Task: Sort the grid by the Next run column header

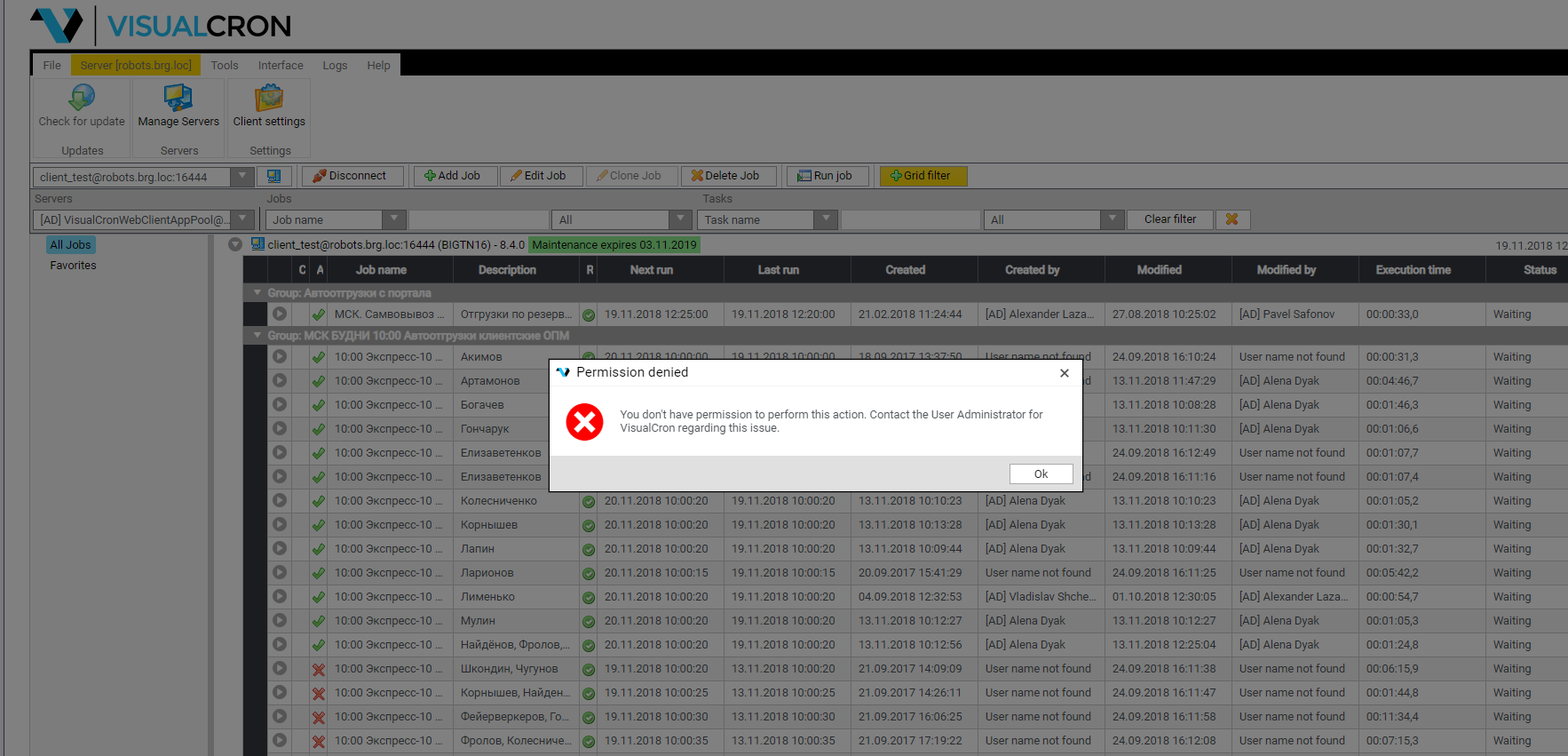Action: pos(651,270)
